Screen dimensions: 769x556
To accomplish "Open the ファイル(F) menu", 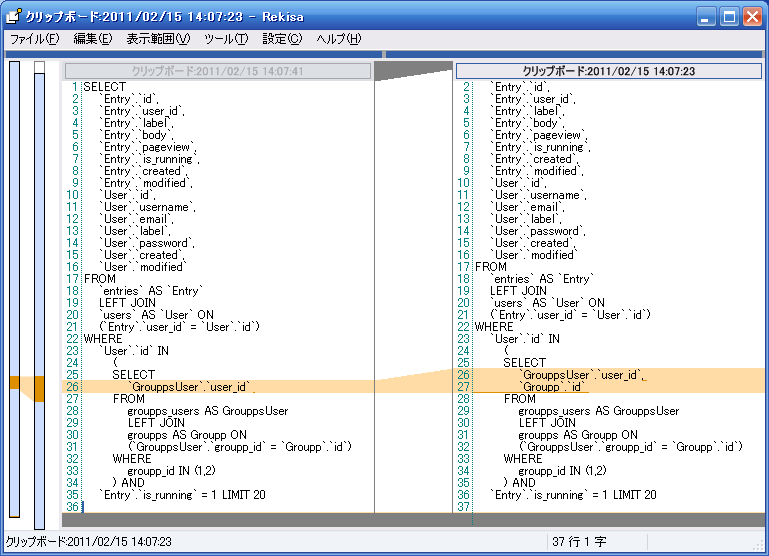I will (34, 39).
